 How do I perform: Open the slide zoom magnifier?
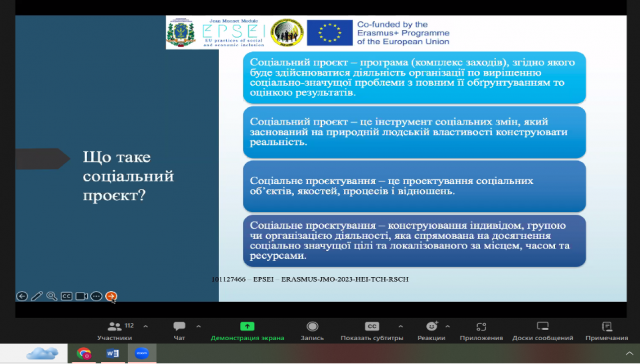[x=51, y=296]
